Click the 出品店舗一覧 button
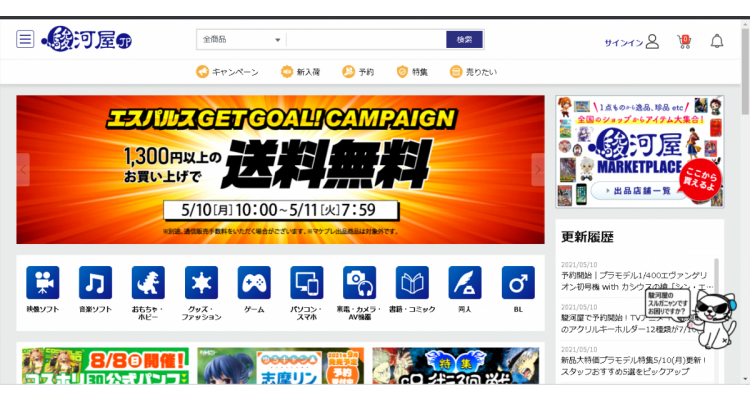Image resolution: width=750 pixels, height=400 pixels. click(x=639, y=190)
